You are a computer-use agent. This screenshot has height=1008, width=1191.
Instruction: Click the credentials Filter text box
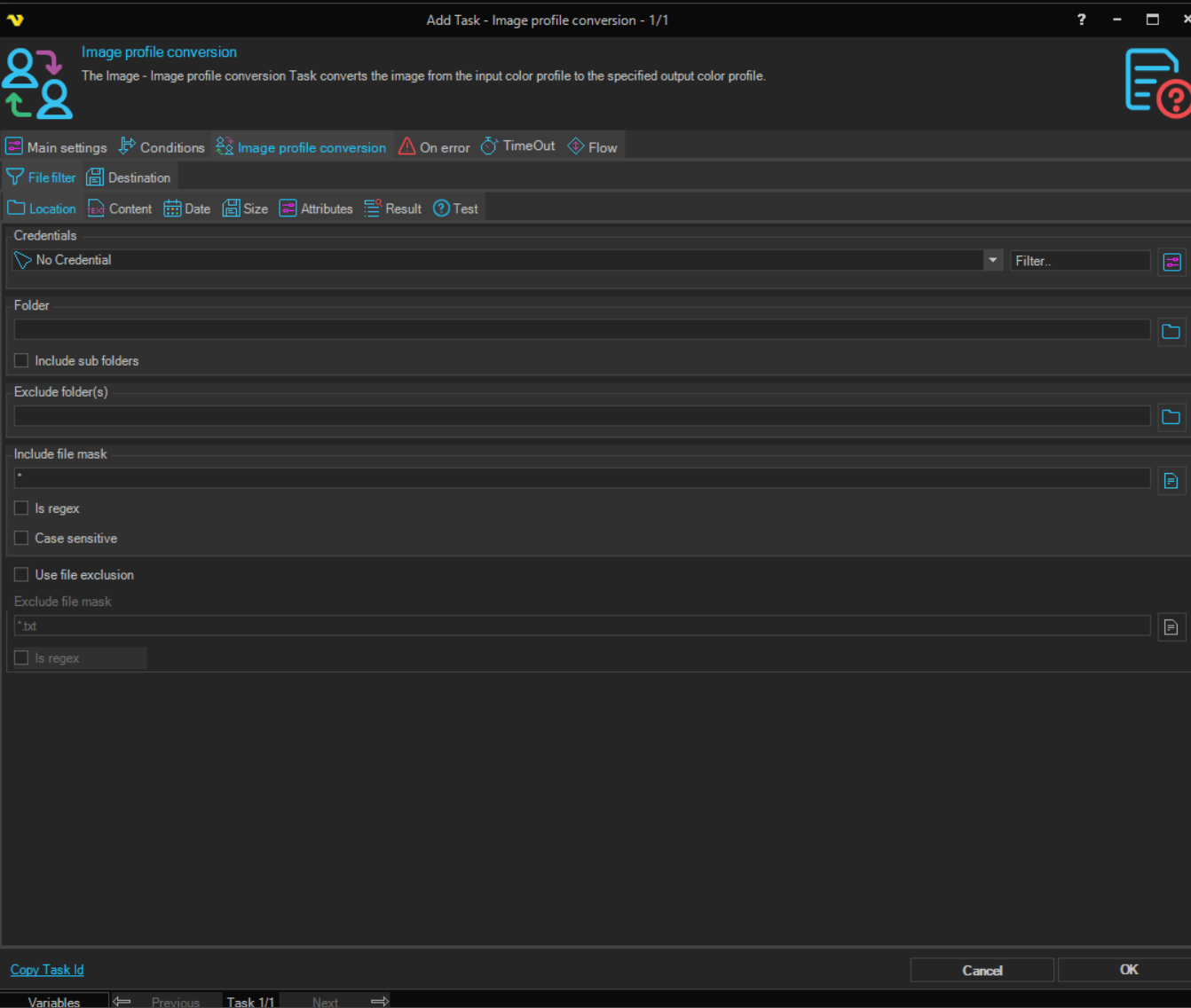1079,261
